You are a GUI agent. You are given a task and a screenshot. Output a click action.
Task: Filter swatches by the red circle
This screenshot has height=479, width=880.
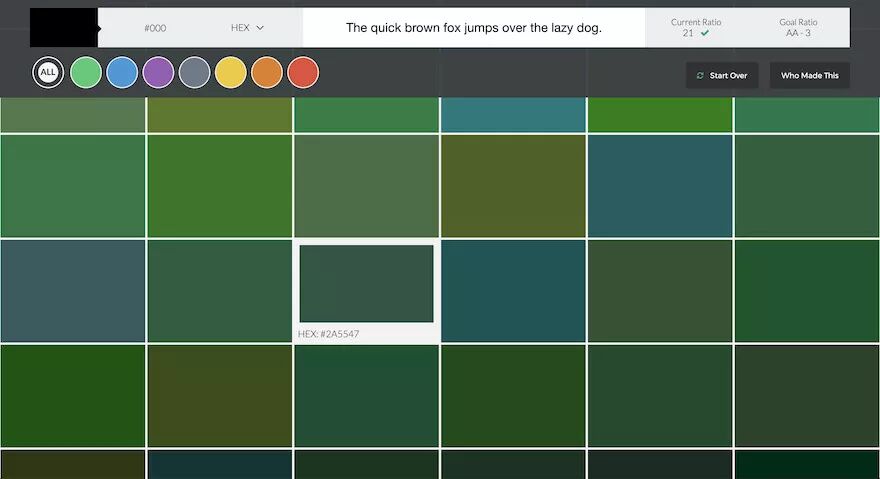(303, 72)
